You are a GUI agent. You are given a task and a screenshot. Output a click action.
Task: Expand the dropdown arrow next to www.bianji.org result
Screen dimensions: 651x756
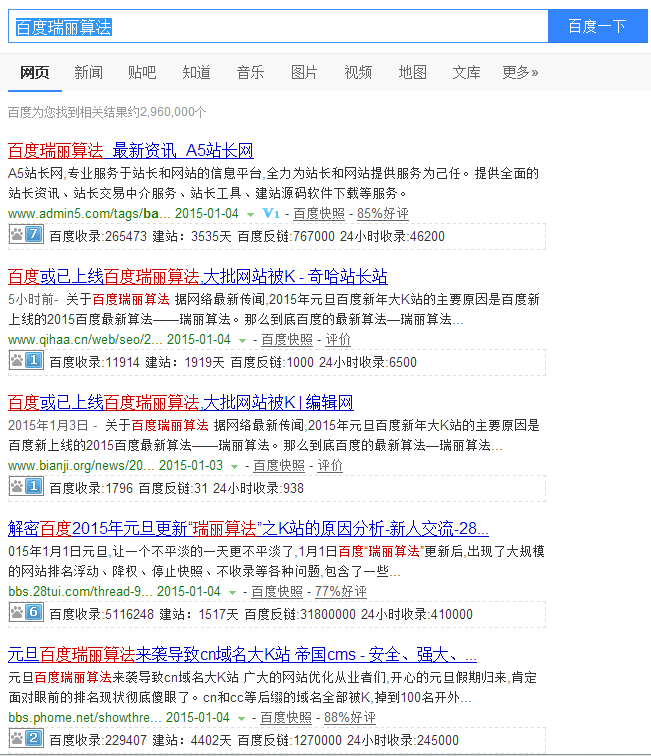pyautogui.click(x=234, y=466)
